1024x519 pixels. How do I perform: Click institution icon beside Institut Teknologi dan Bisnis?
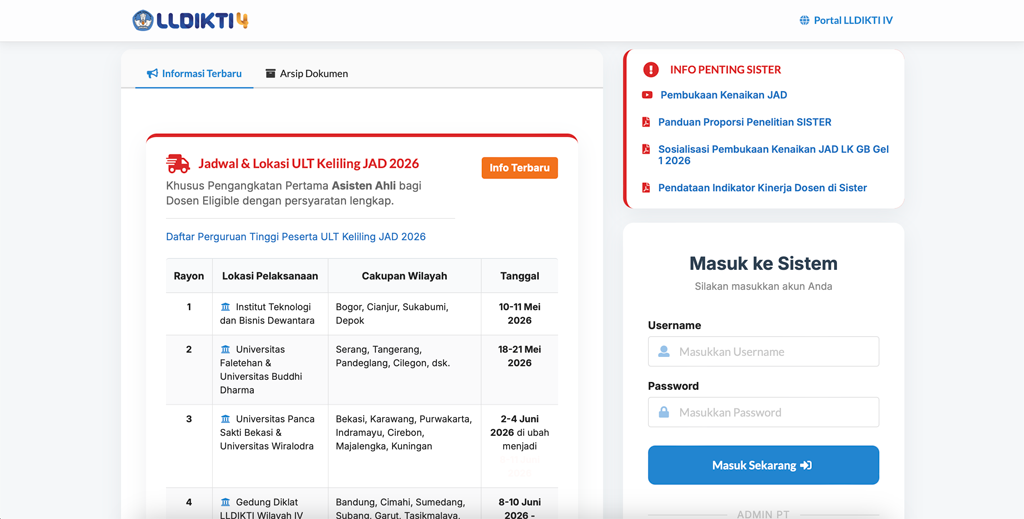click(225, 307)
